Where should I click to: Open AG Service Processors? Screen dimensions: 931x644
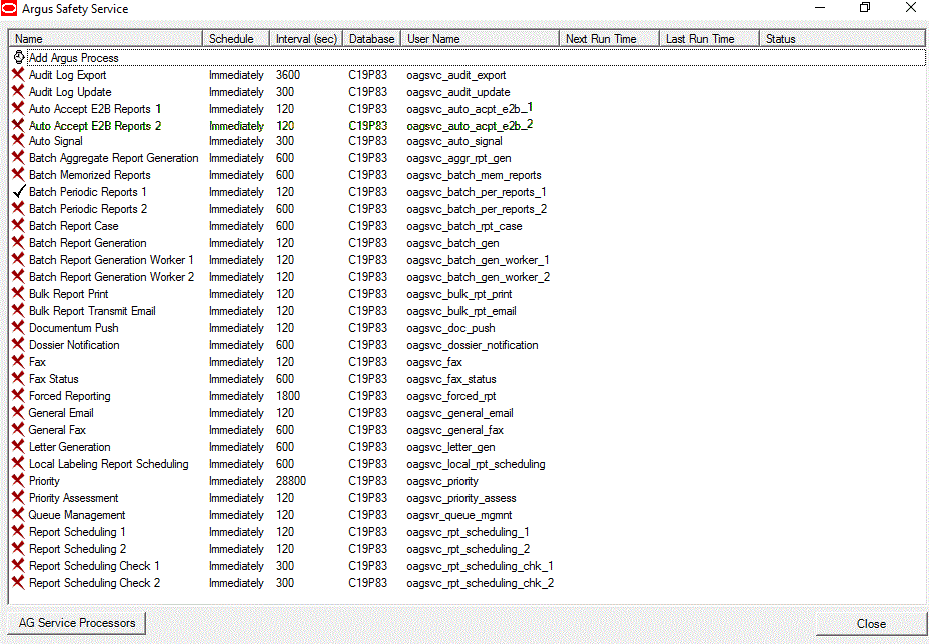click(77, 623)
